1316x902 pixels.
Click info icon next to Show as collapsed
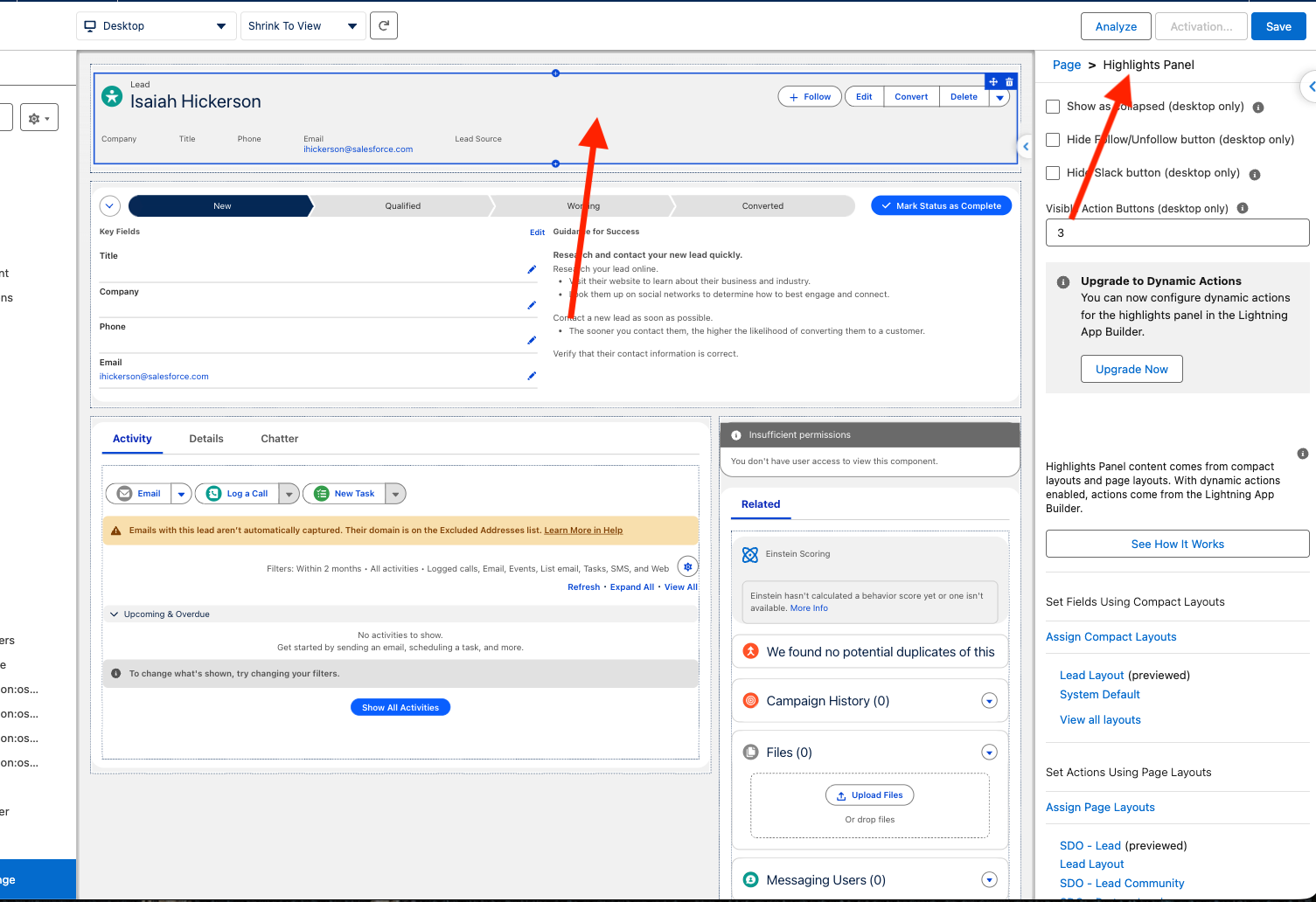click(x=1258, y=108)
